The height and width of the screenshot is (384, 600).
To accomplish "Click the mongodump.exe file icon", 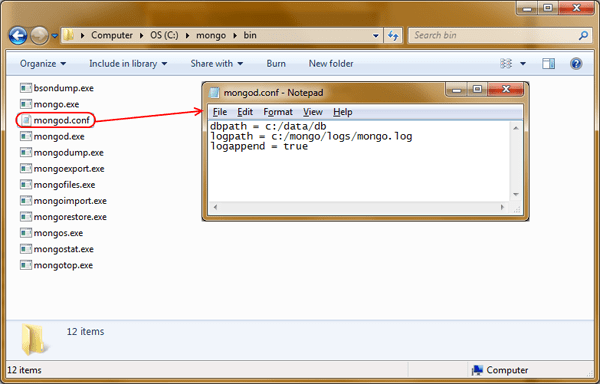I will point(26,153).
